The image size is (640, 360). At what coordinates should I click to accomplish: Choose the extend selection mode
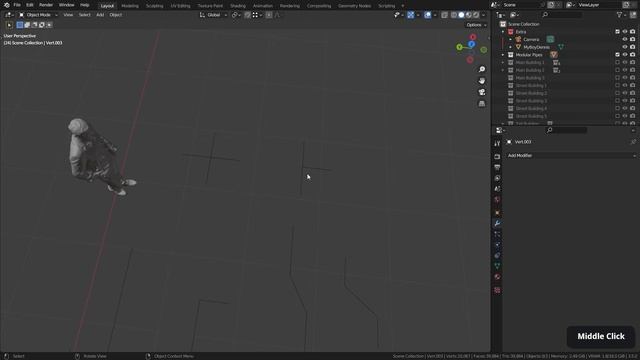coord(27,25)
